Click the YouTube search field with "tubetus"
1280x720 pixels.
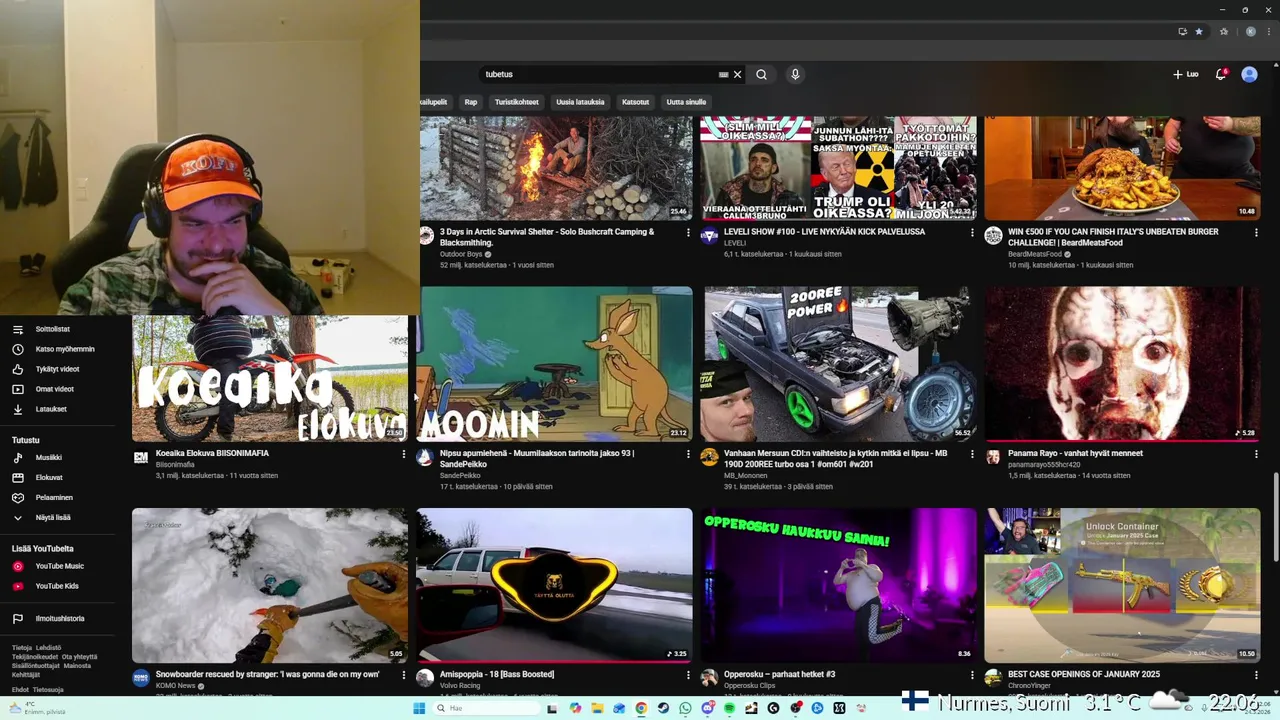[598, 74]
